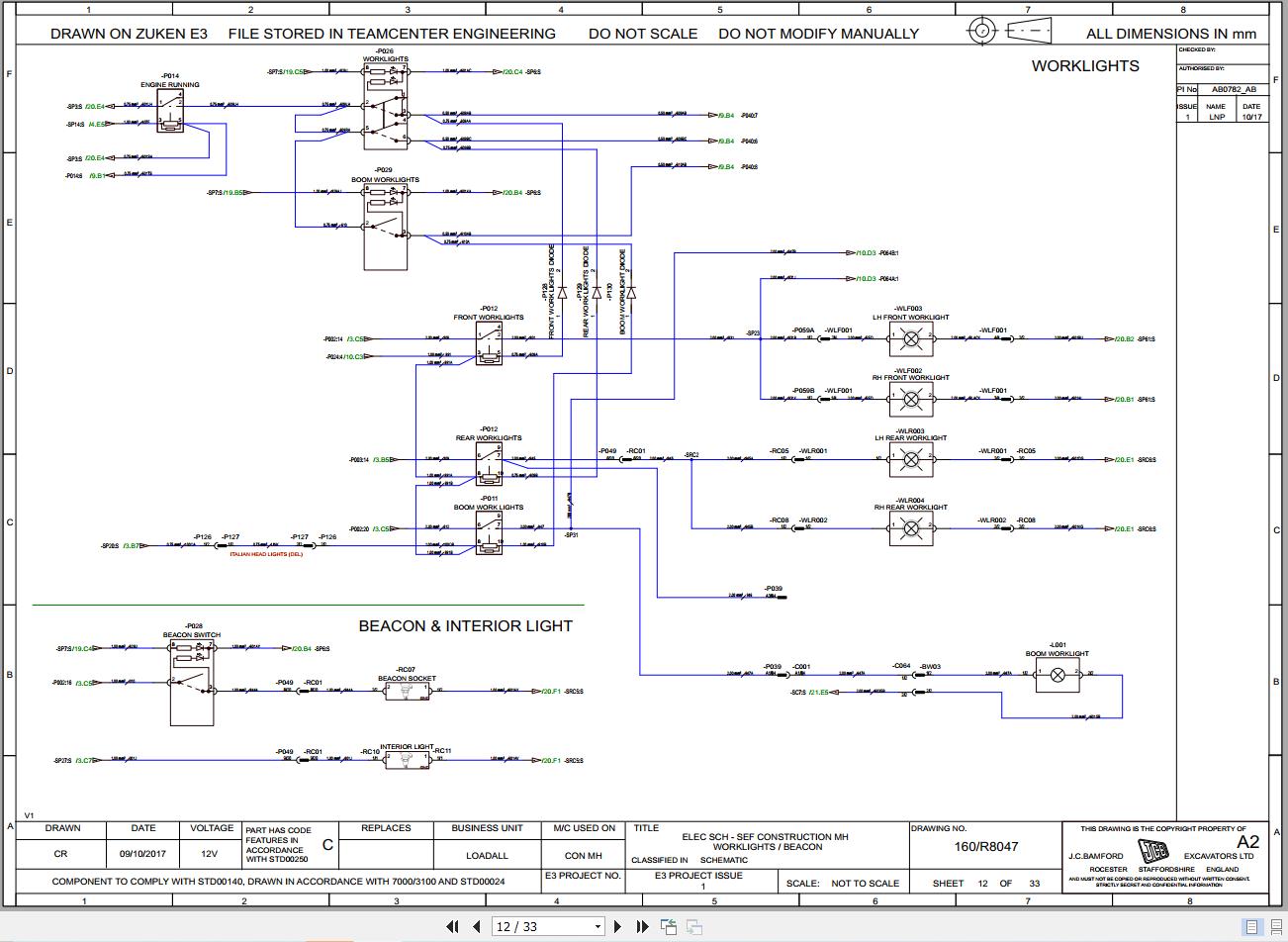This screenshot has width=1288, height=942.
Task: Click the drawing number 160/R8047
Action: [985, 846]
